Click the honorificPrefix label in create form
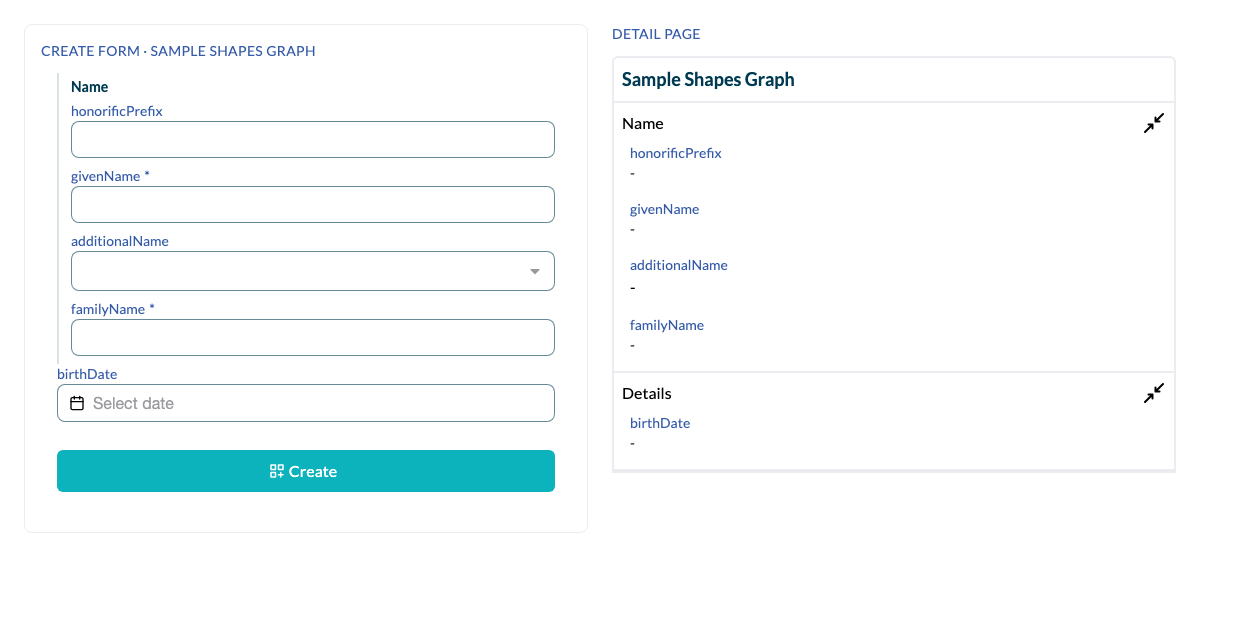The image size is (1240, 620). click(117, 111)
